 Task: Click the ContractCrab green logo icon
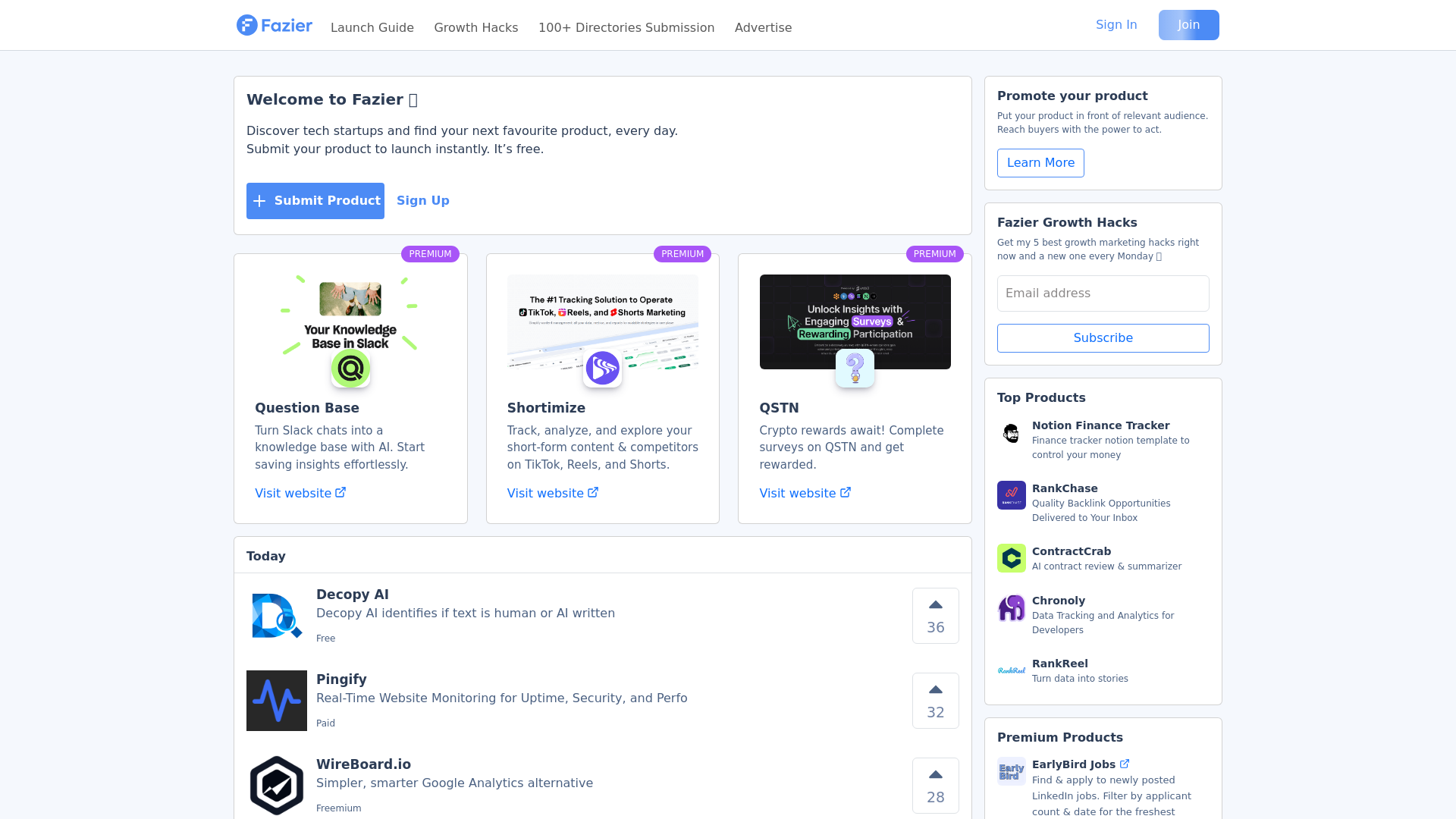click(x=1011, y=558)
